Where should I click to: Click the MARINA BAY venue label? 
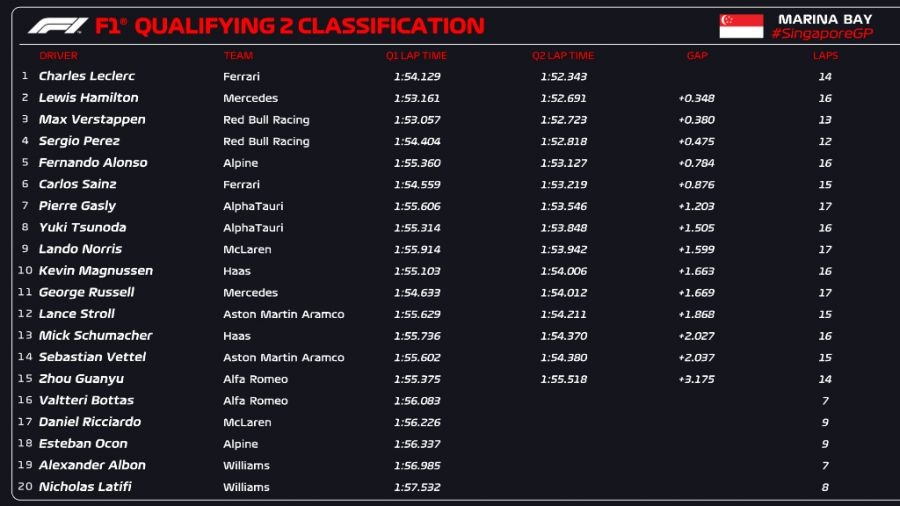(823, 19)
